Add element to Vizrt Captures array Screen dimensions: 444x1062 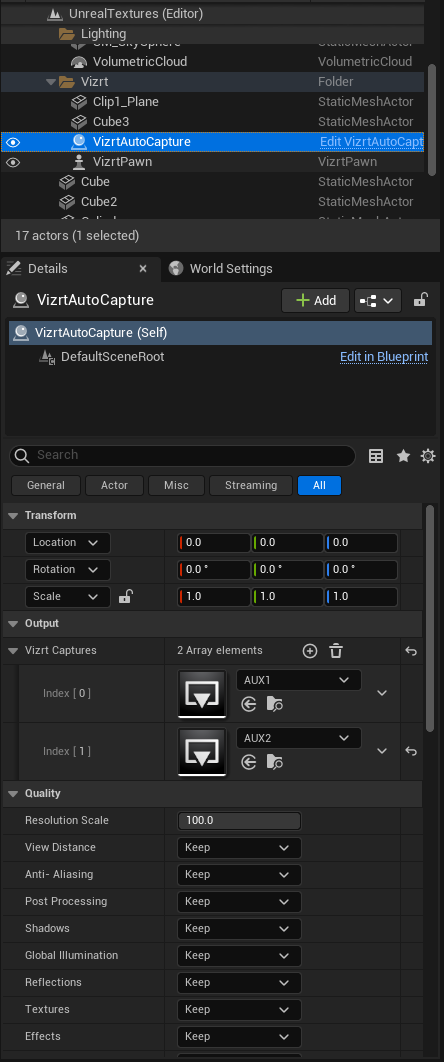[x=310, y=651]
